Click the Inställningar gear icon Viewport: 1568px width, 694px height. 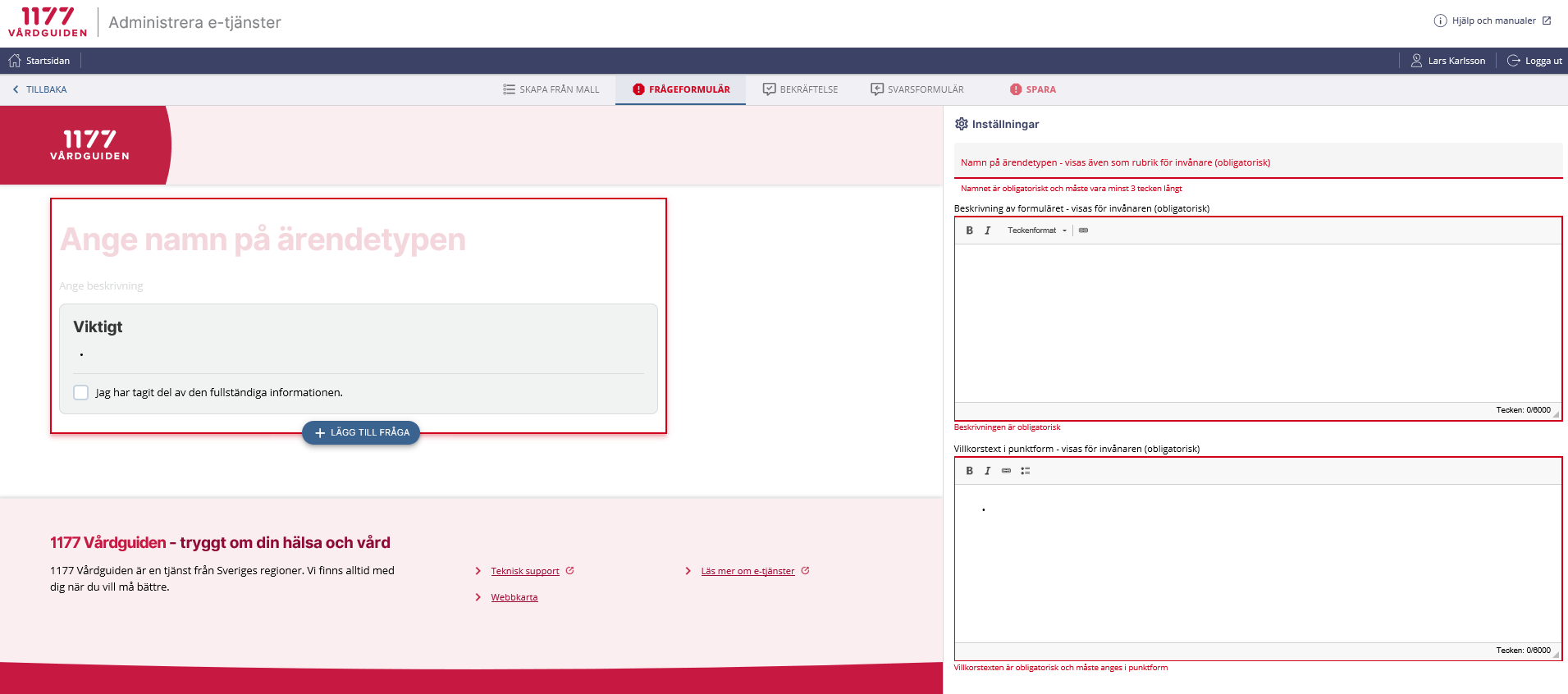pos(961,124)
